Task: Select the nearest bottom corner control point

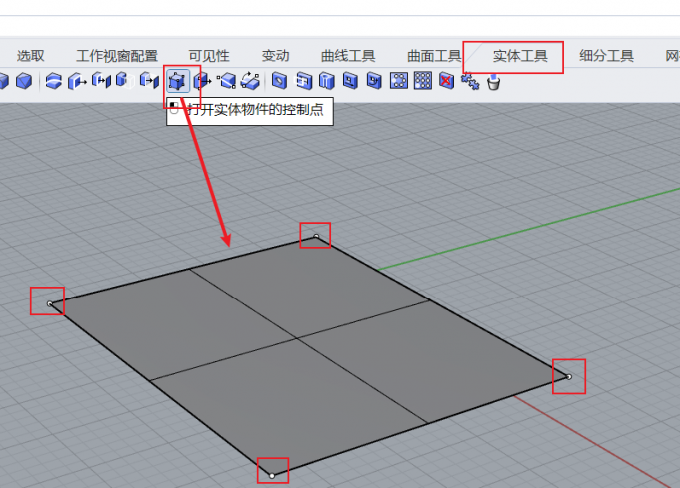Action: (x=272, y=476)
